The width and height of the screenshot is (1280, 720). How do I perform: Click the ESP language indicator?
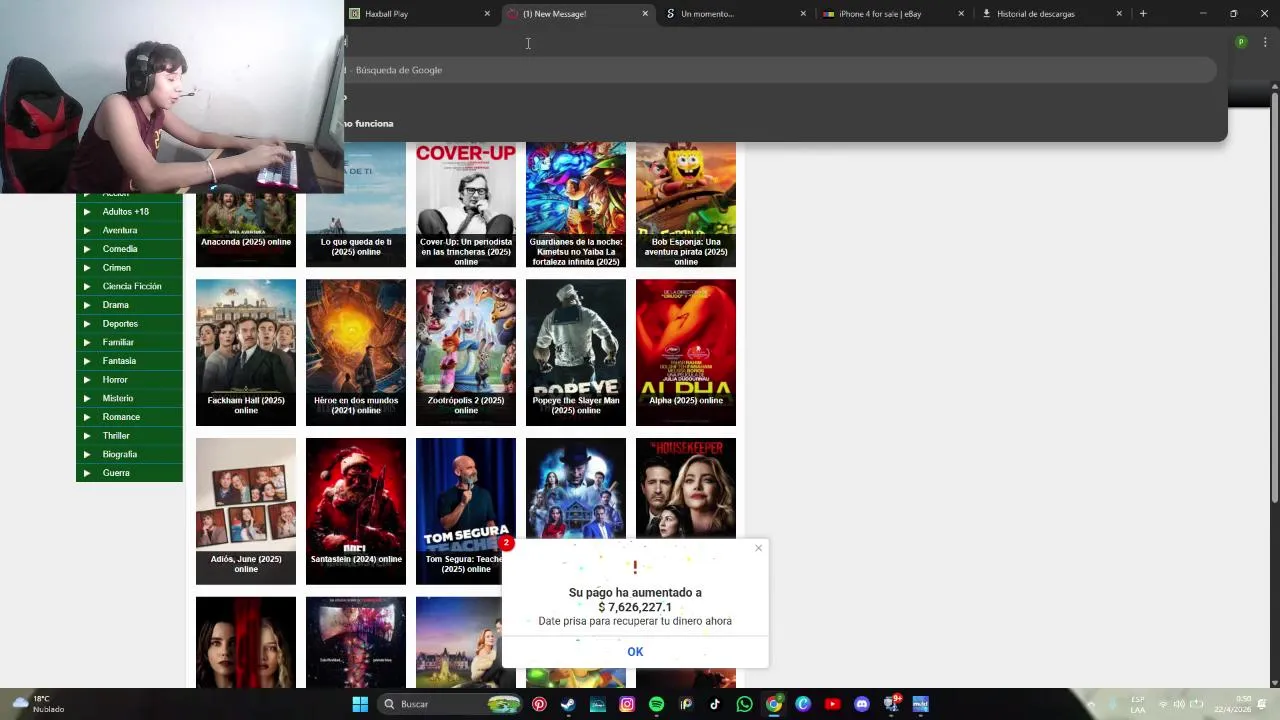tap(1138, 704)
